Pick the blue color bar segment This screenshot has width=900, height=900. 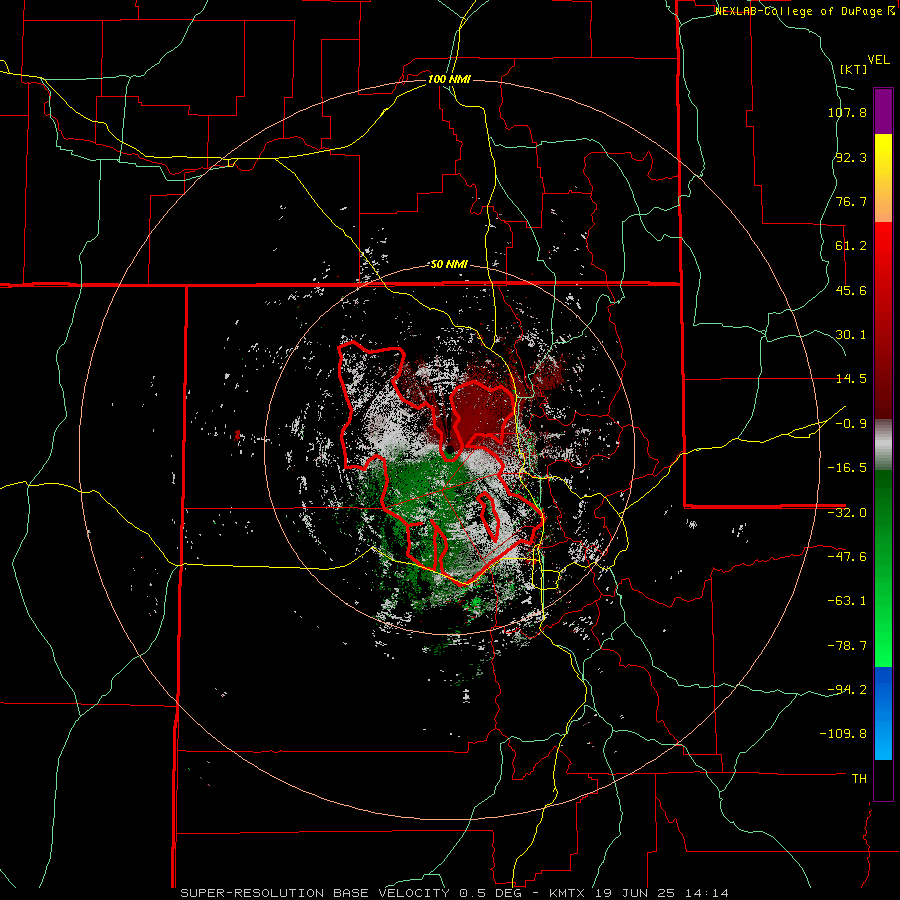[x=883, y=713]
